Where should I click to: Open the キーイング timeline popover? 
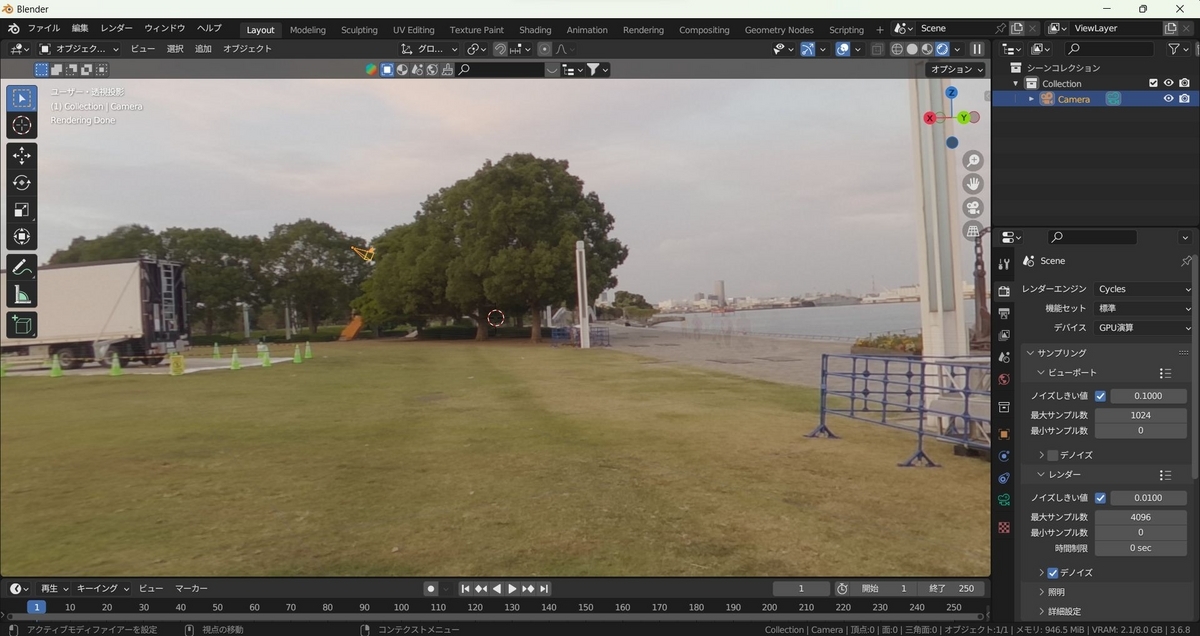[x=102, y=589]
